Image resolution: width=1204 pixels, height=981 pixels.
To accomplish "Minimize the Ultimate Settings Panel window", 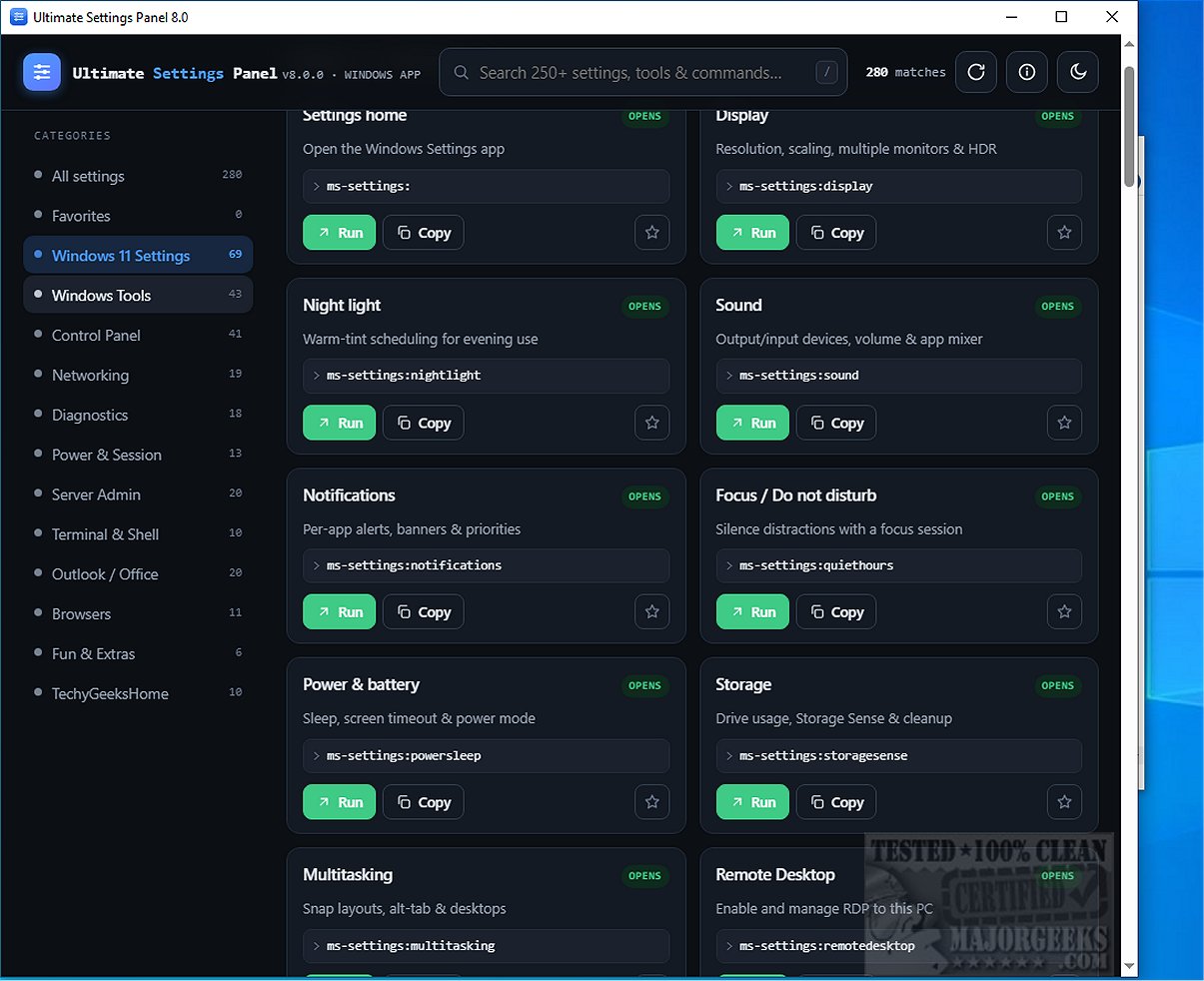I will 1011,17.
